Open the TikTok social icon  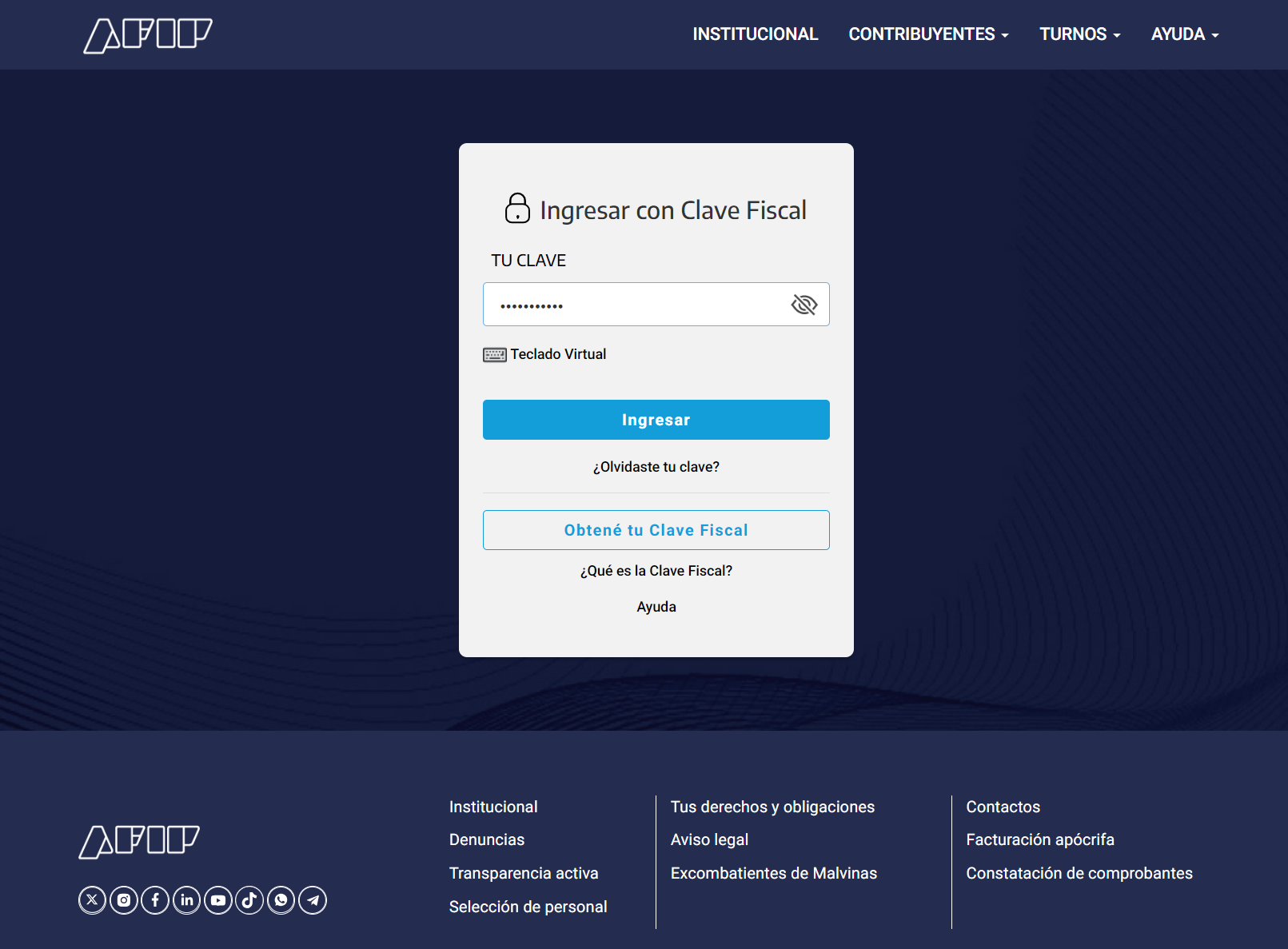(249, 900)
